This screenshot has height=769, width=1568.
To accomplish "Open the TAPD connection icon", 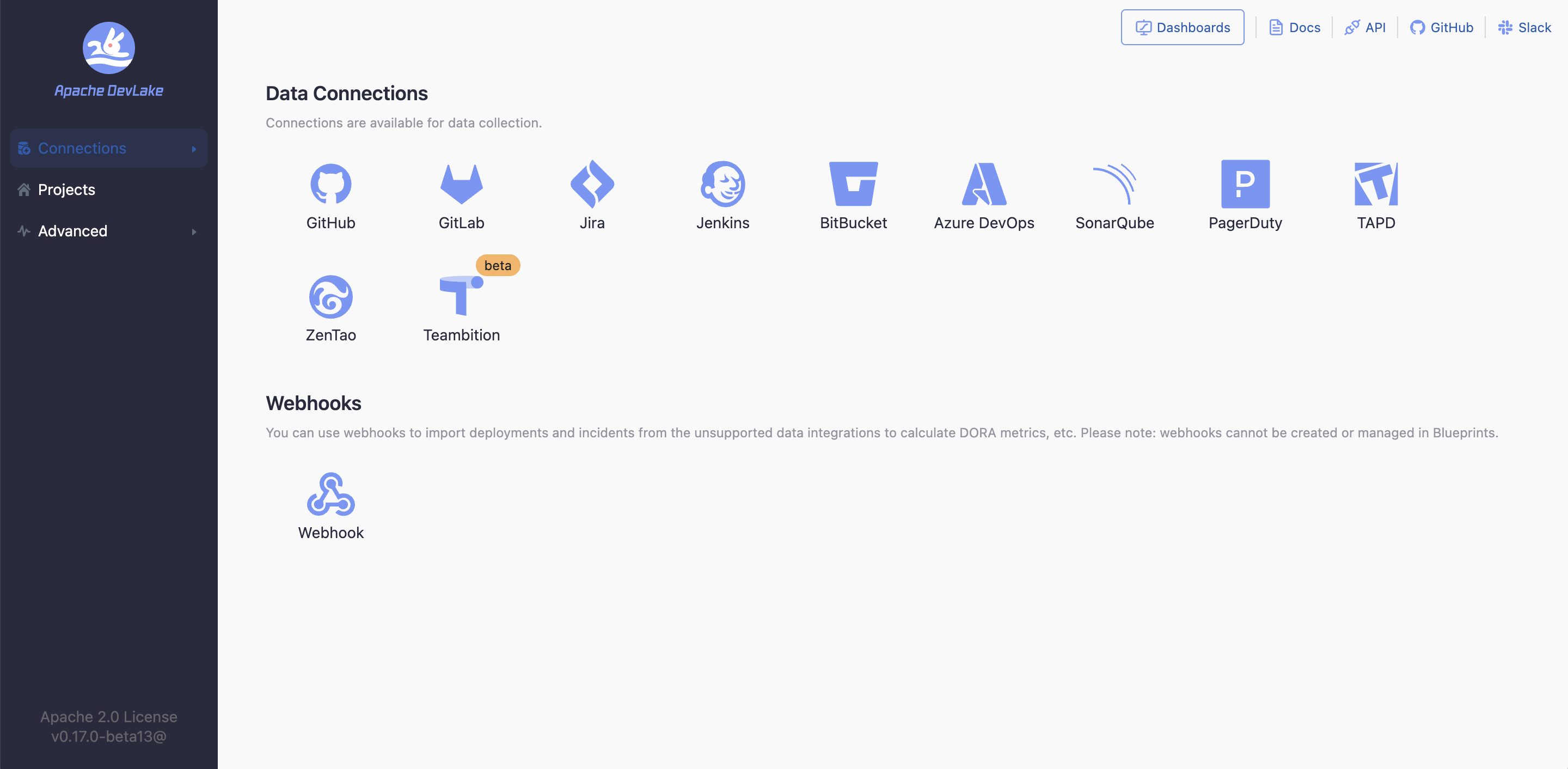I will point(1376,184).
